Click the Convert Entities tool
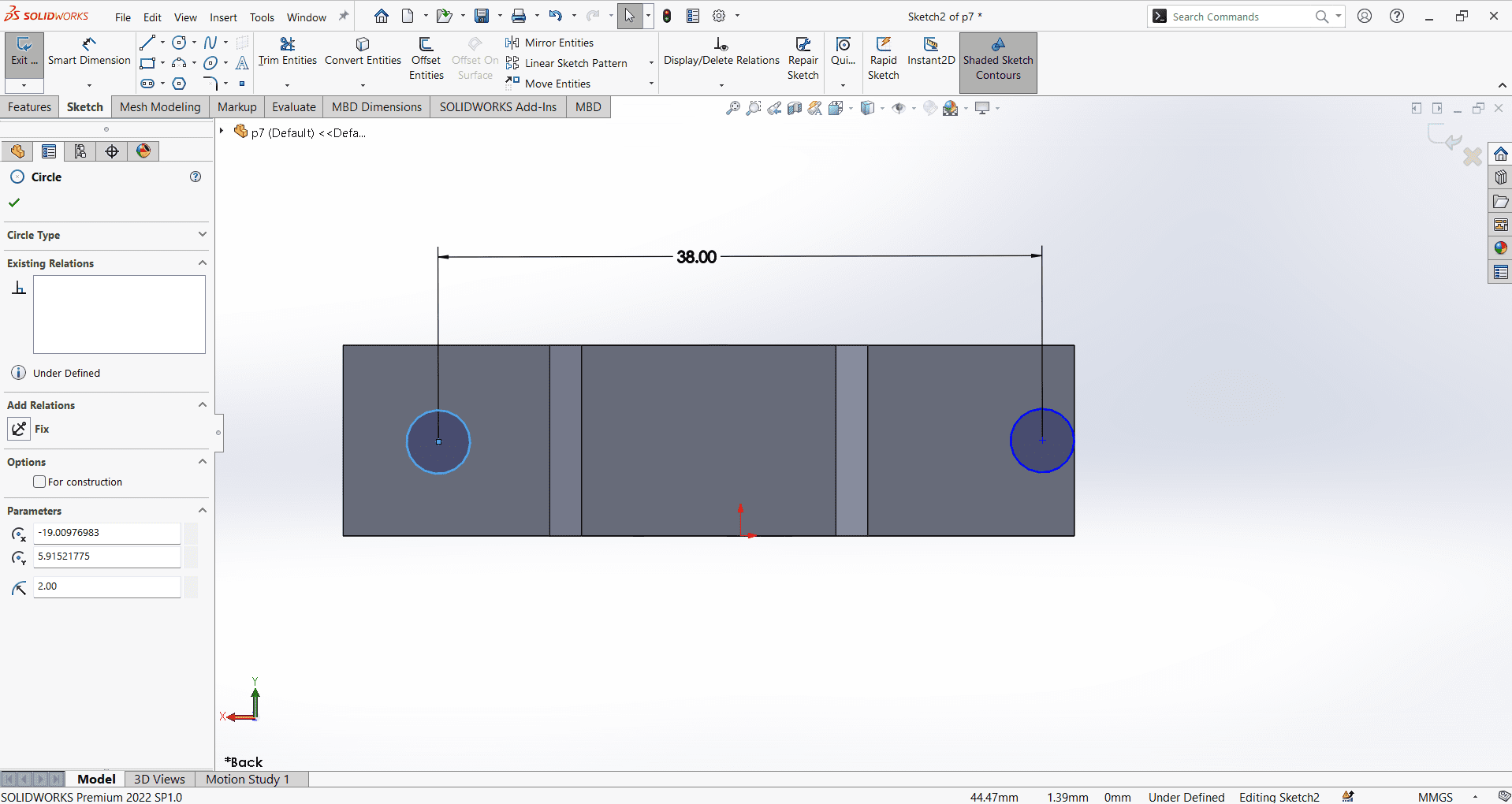The height and width of the screenshot is (804, 1512). pos(363,52)
